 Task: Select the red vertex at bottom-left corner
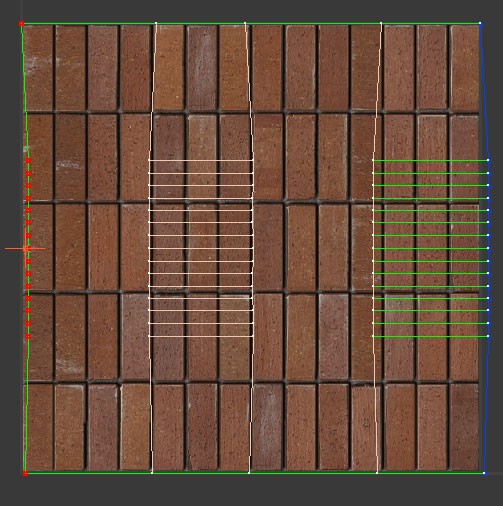tap(25, 473)
